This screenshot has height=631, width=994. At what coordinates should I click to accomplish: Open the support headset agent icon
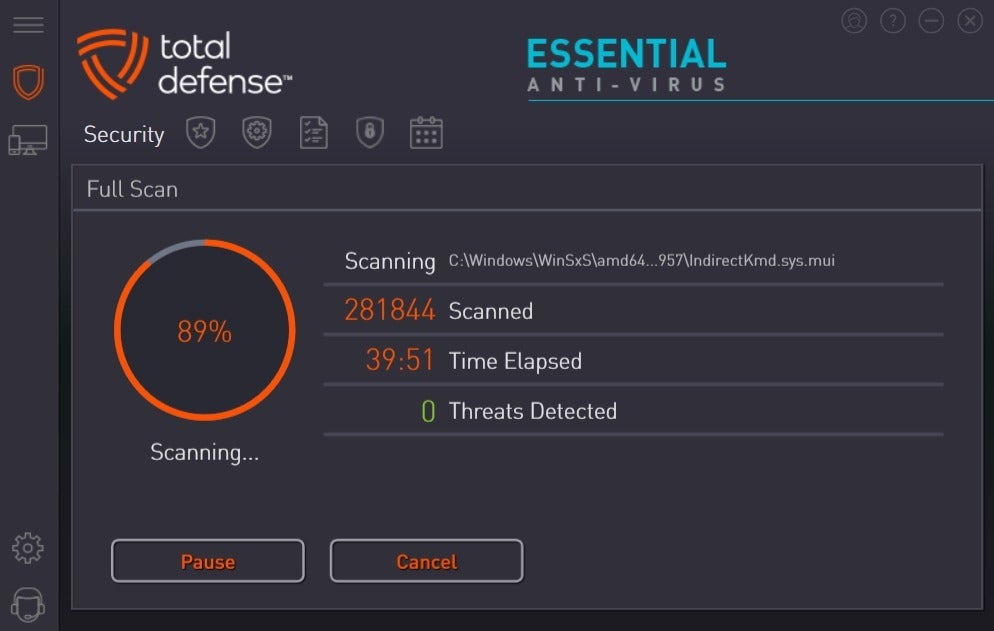point(28,604)
